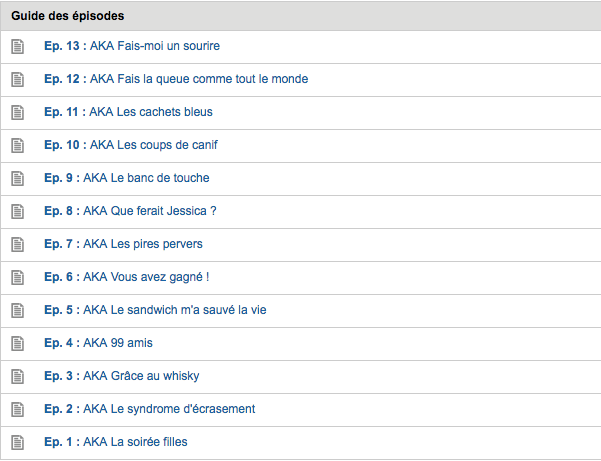Go to AKA Que ferait Jessica ? episode

coord(130,211)
